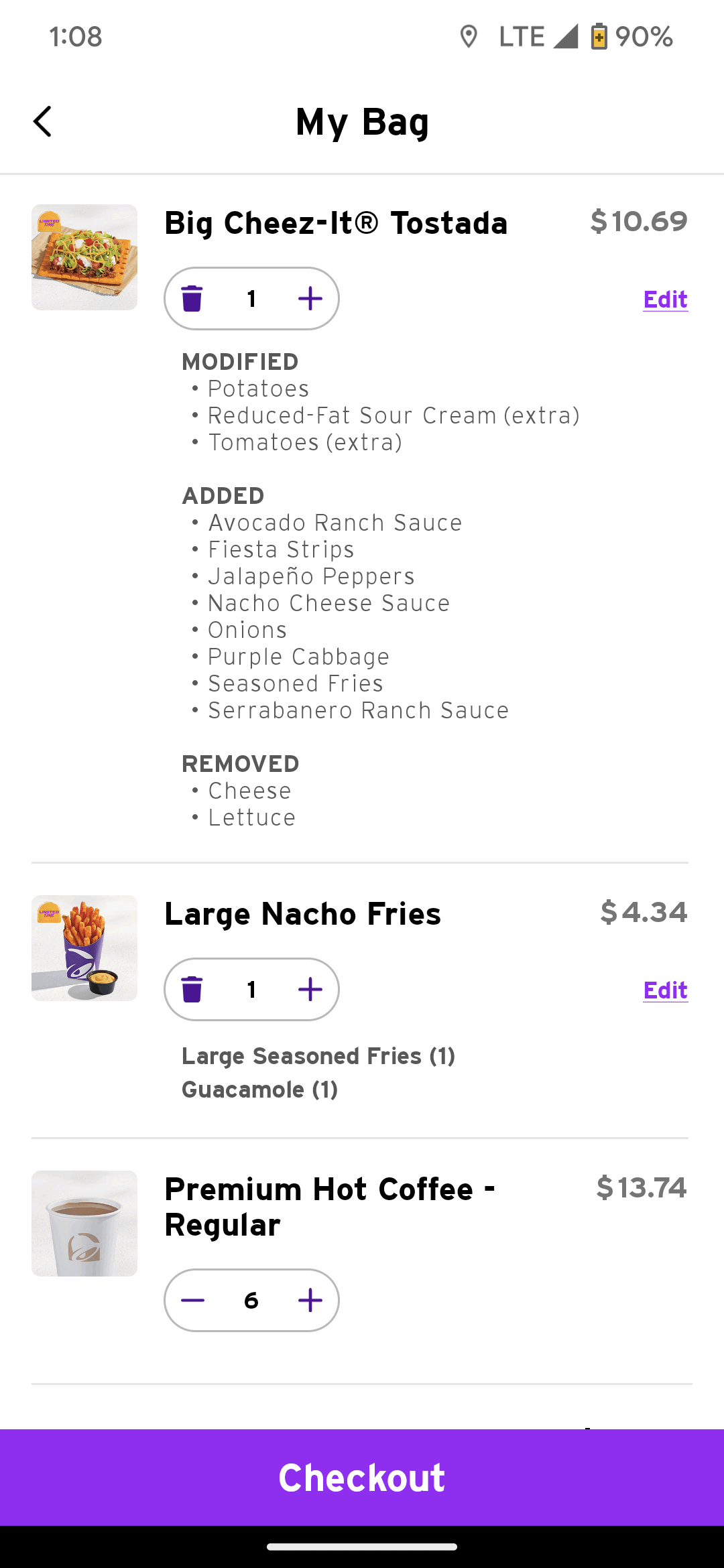Tap the Premium Hot Coffee cup image
This screenshot has height=1568, width=724.
click(x=84, y=1224)
